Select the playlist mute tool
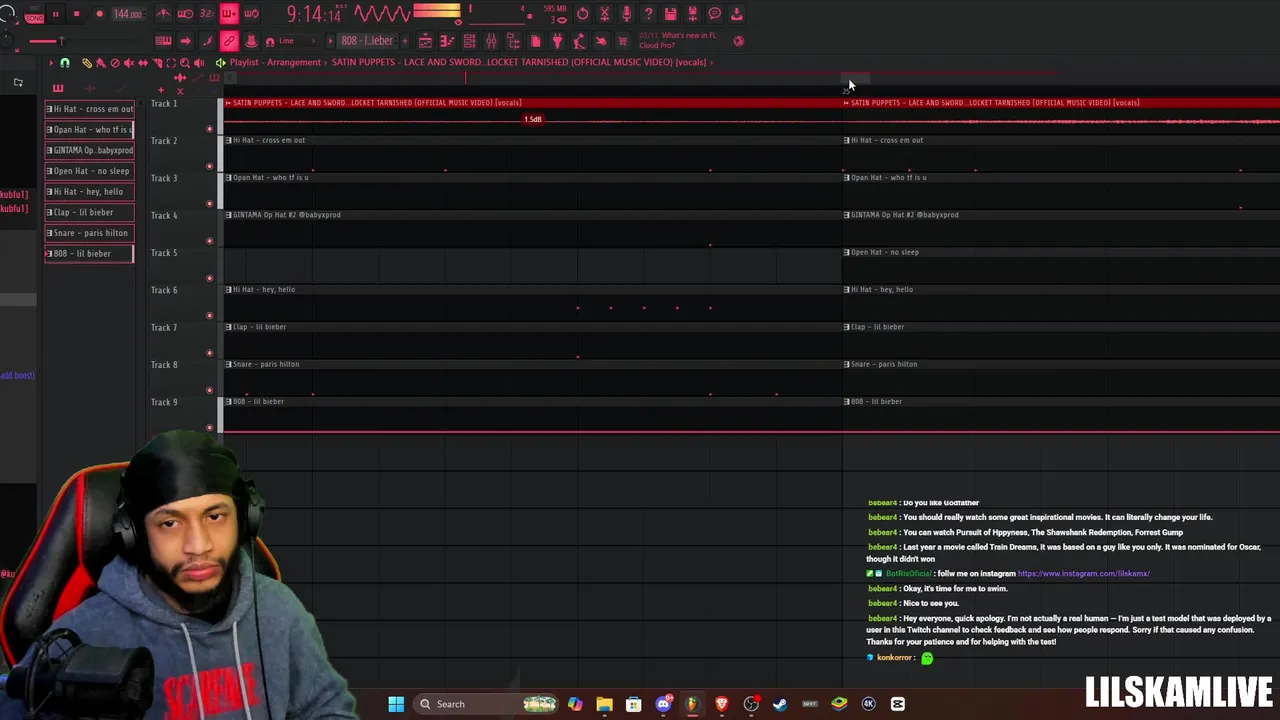 tap(129, 63)
